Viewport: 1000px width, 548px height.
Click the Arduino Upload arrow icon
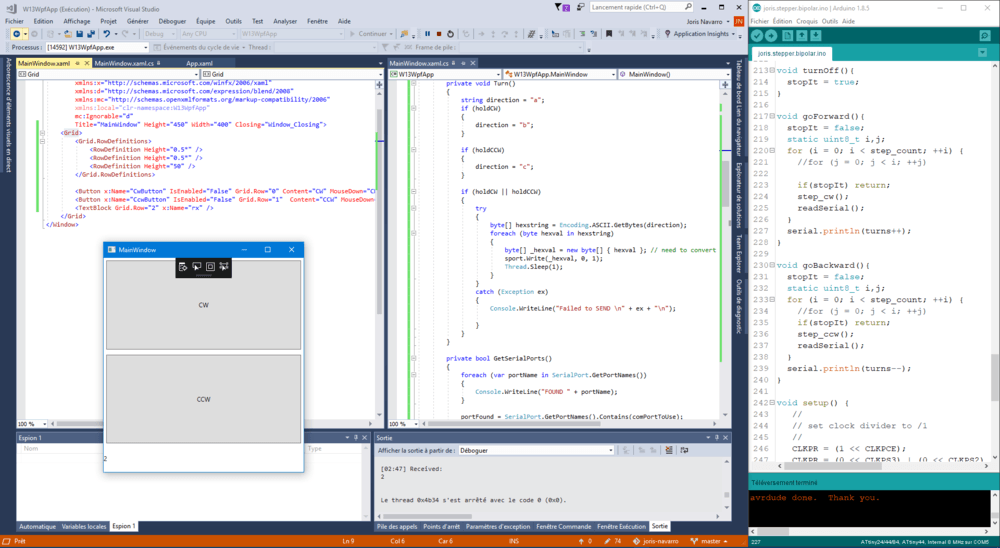(771, 36)
